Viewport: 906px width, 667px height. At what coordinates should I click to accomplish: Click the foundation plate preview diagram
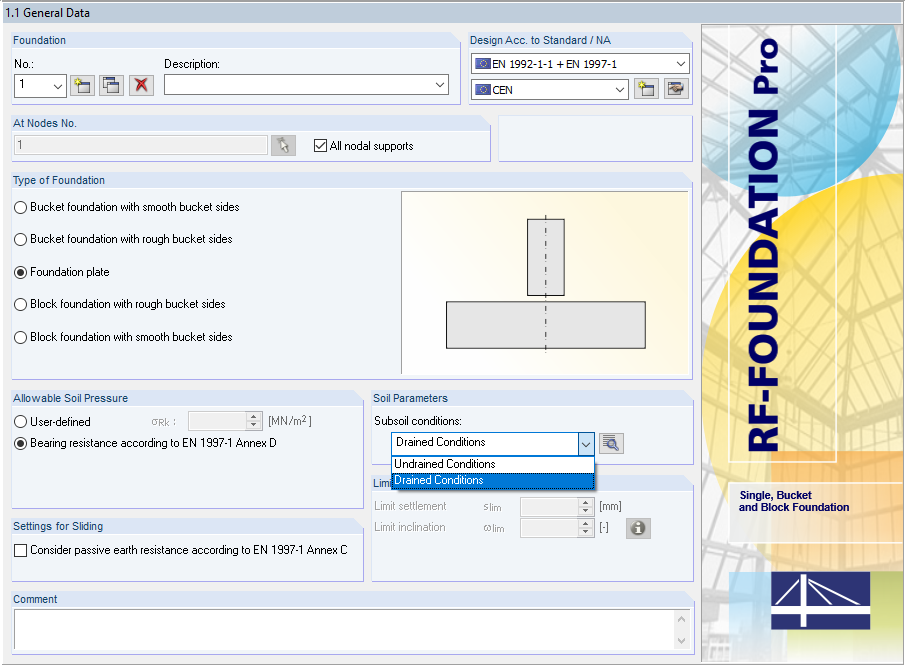(545, 283)
